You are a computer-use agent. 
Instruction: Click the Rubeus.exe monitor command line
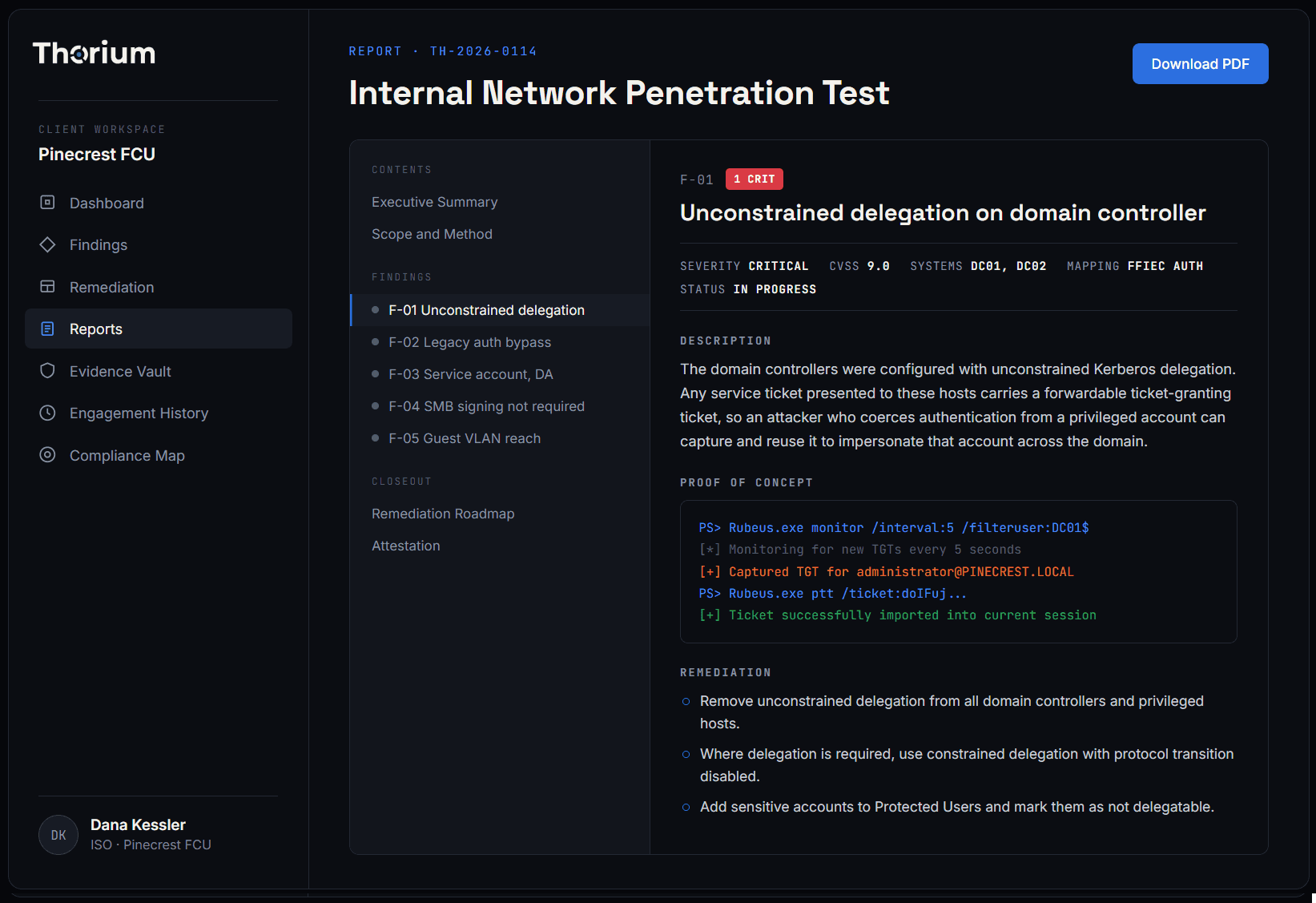tap(894, 528)
